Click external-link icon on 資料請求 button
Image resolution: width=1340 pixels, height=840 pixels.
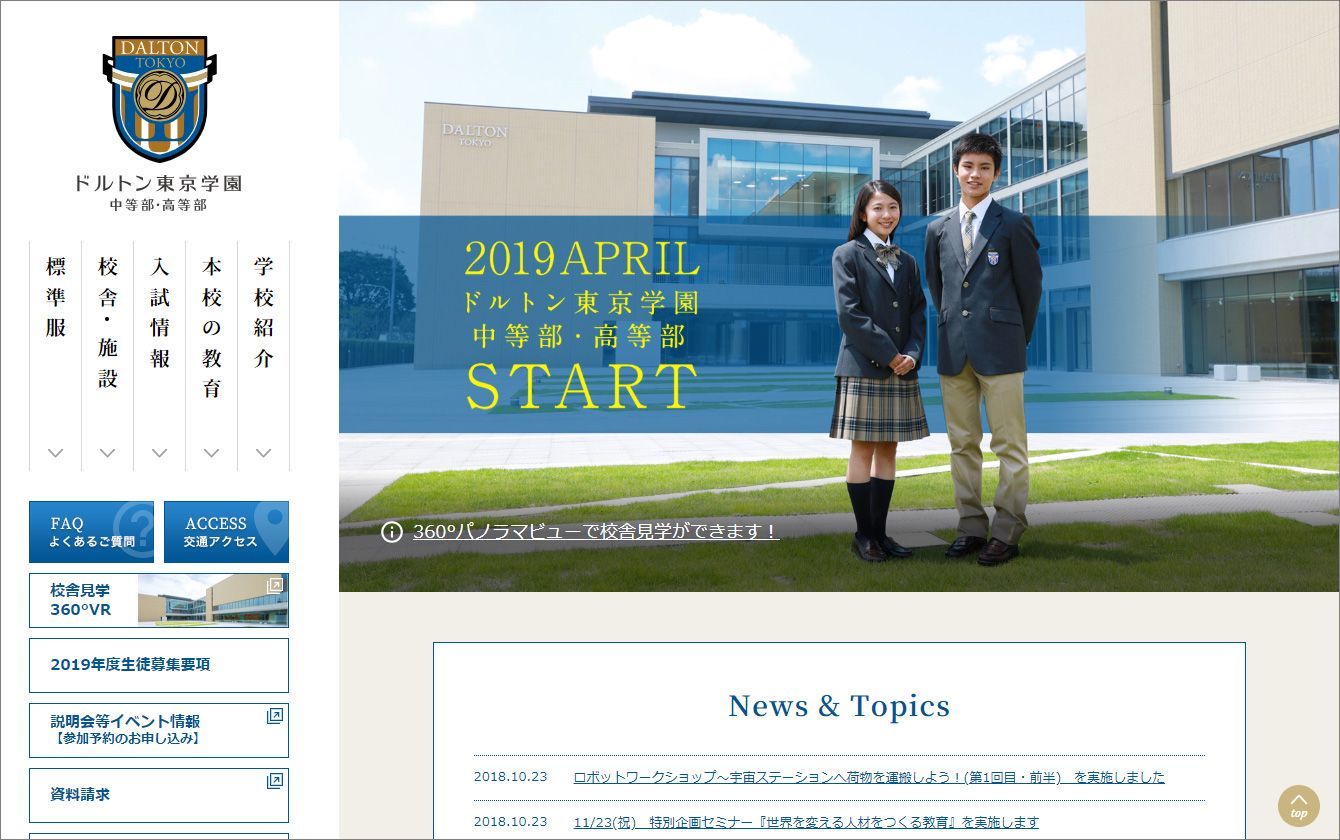click(x=275, y=781)
